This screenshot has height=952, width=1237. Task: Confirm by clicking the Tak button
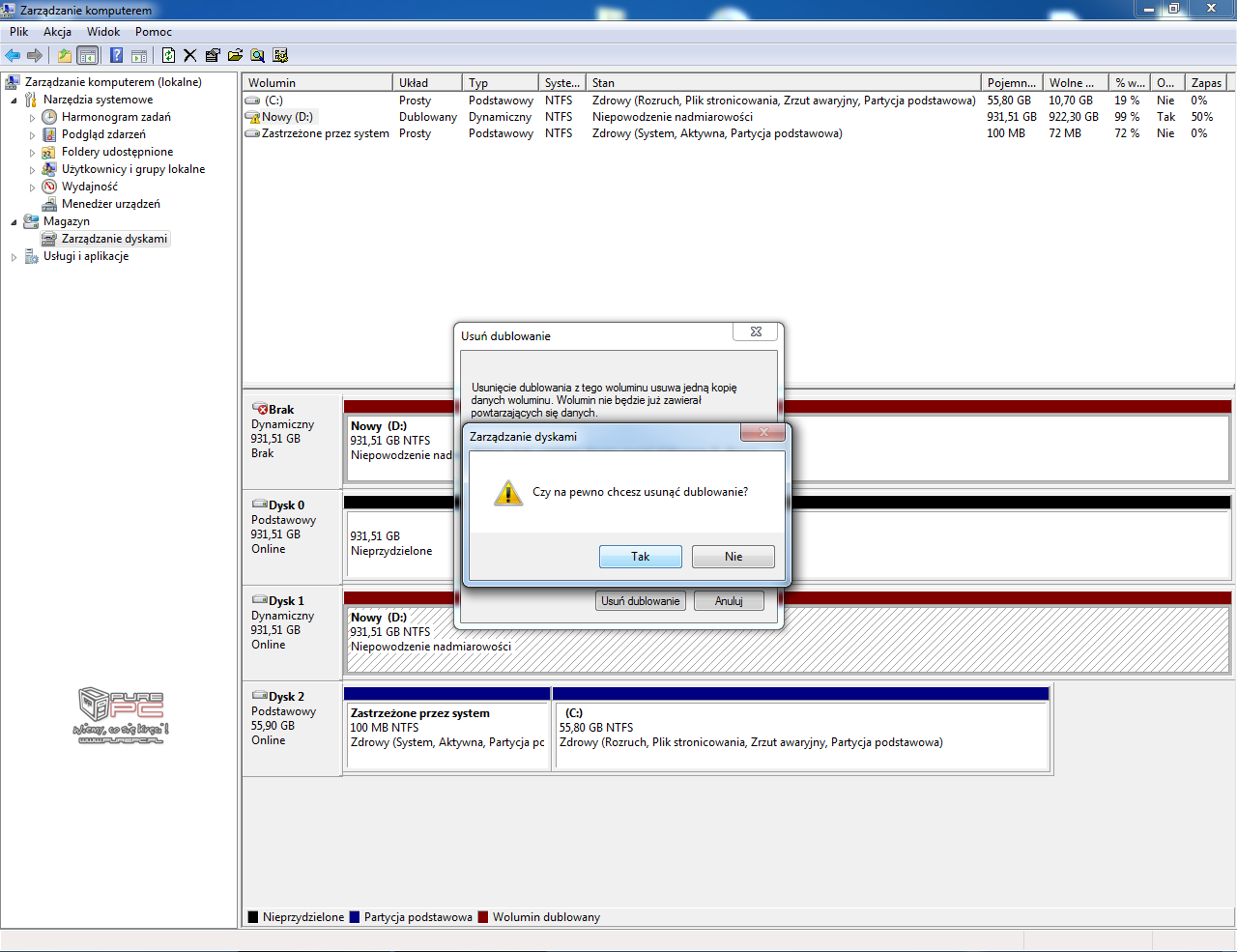(640, 557)
